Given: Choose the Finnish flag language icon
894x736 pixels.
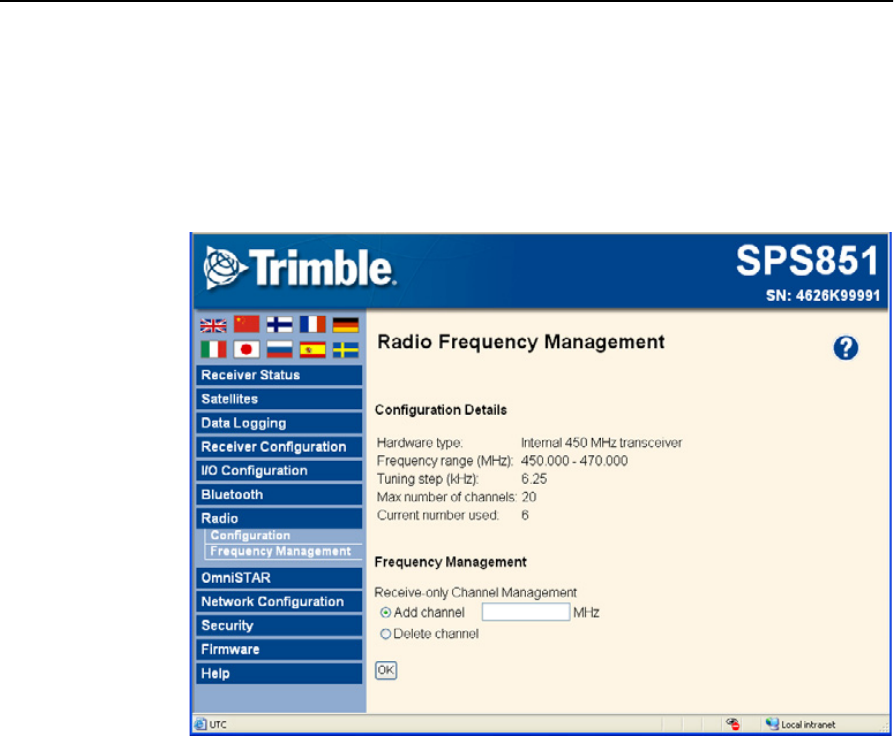Looking at the screenshot, I should click(279, 324).
